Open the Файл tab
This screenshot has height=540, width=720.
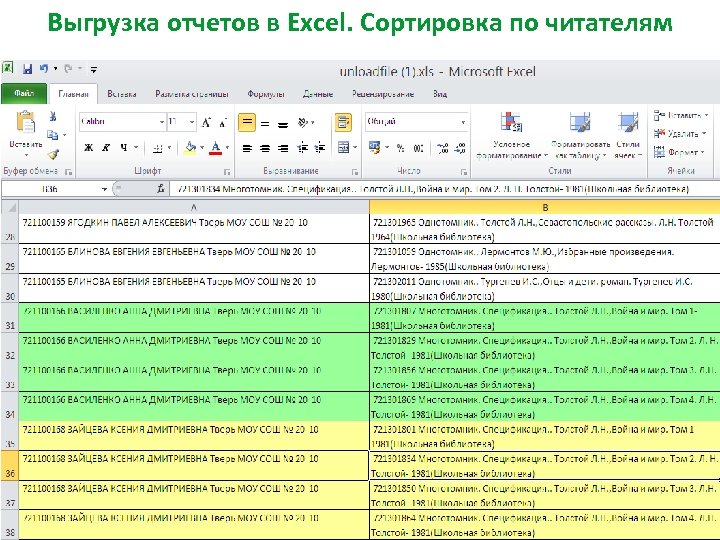24,93
